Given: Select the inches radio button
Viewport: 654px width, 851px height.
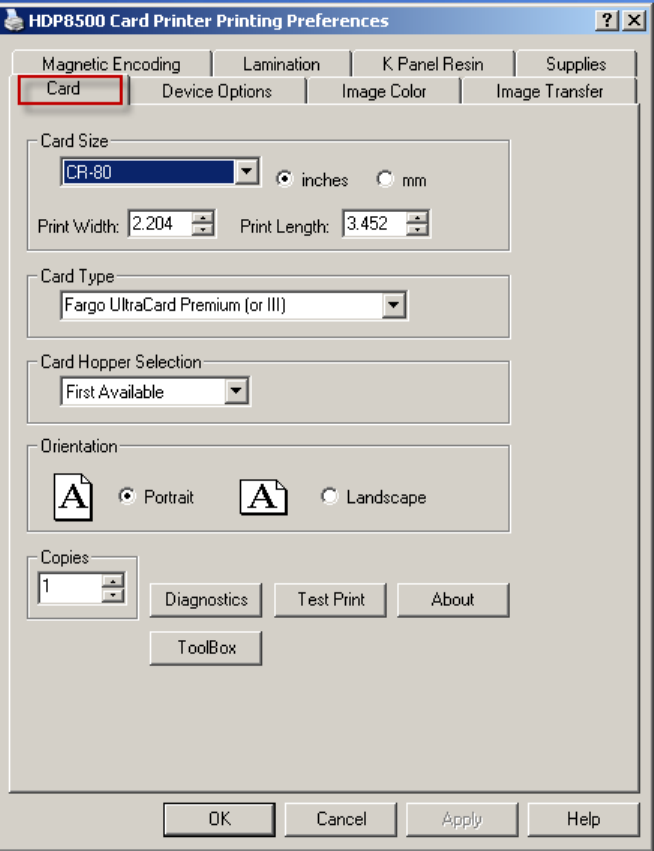Looking at the screenshot, I should 284,179.
